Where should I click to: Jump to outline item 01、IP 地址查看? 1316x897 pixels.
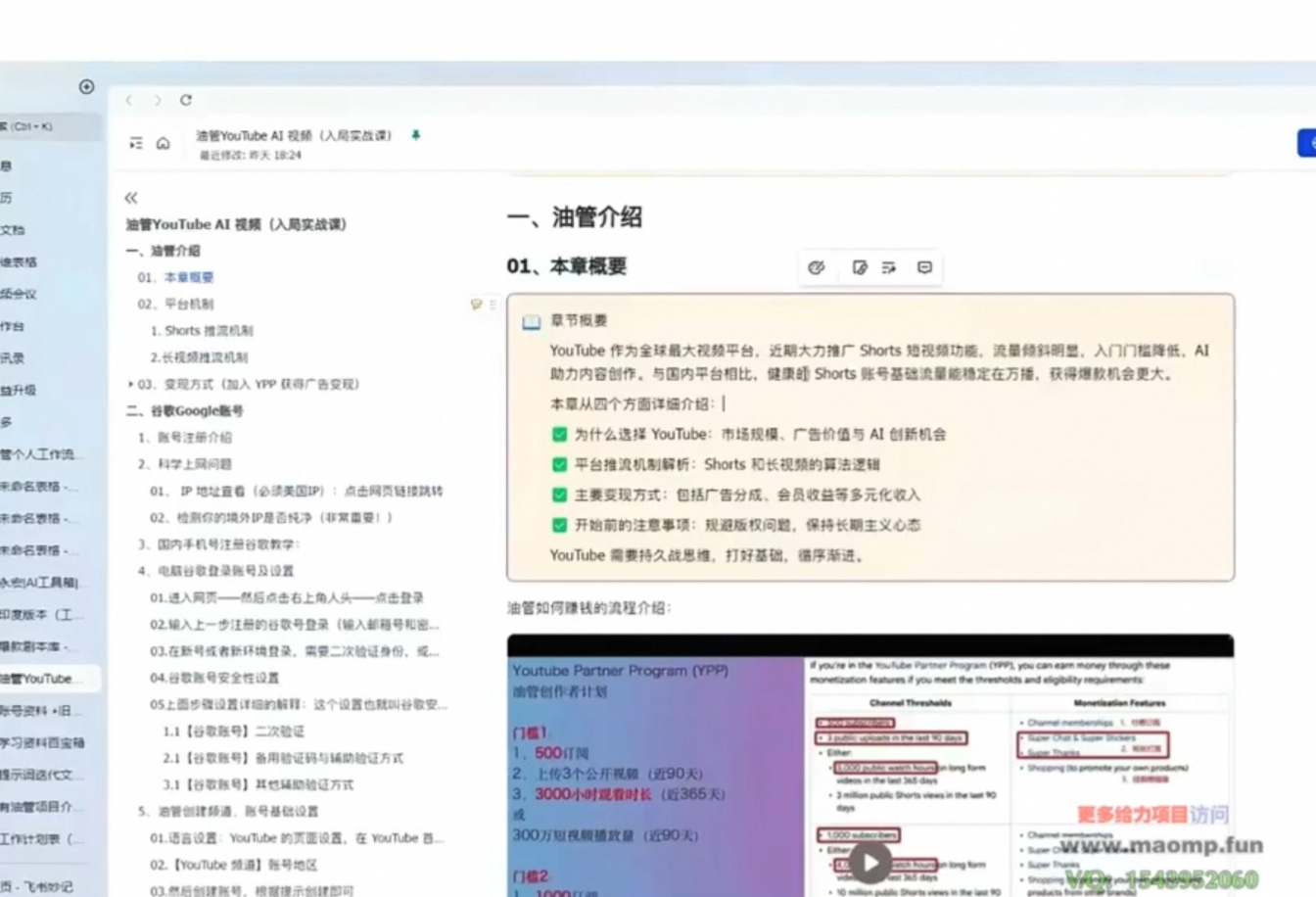(297, 491)
